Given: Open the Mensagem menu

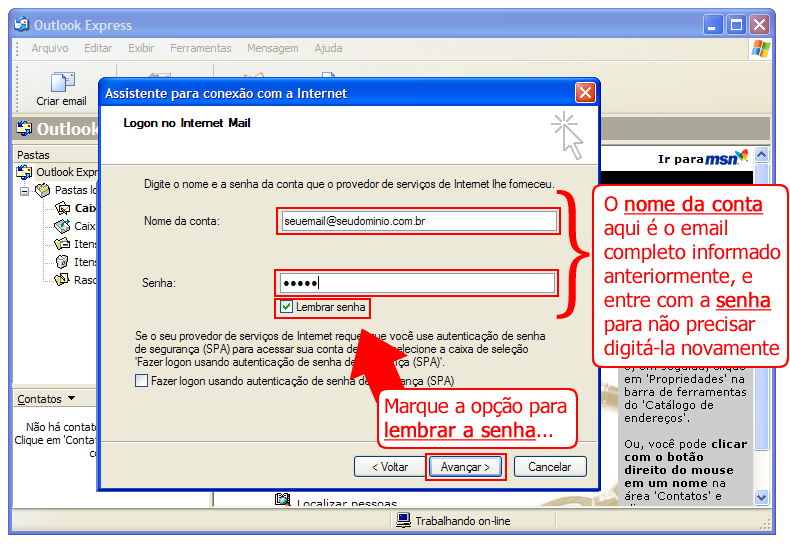Looking at the screenshot, I should pyautogui.click(x=273, y=48).
